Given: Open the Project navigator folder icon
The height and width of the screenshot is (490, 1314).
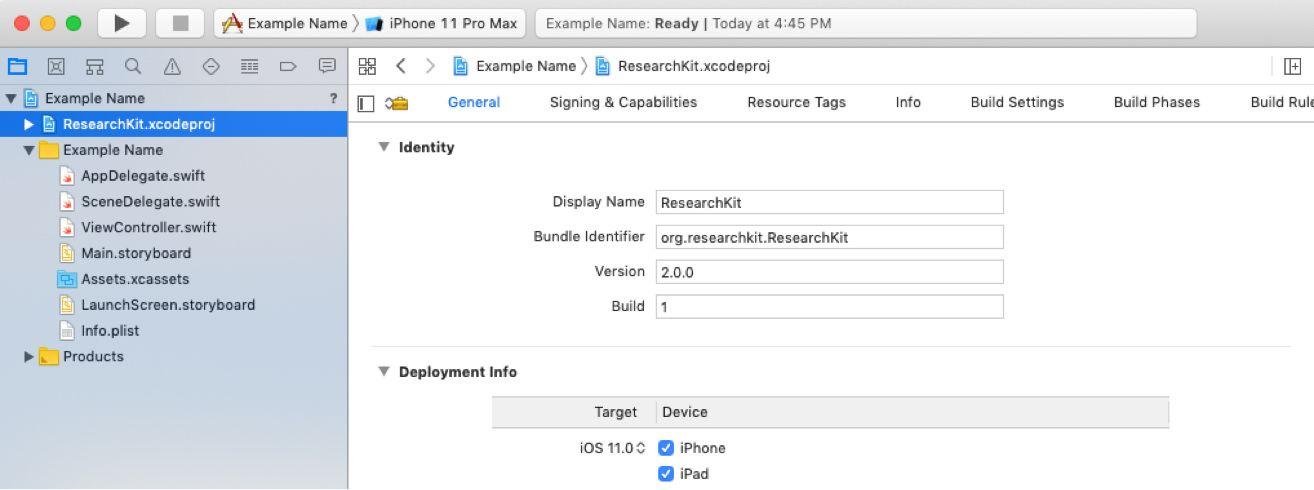Looking at the screenshot, I should [x=17, y=67].
